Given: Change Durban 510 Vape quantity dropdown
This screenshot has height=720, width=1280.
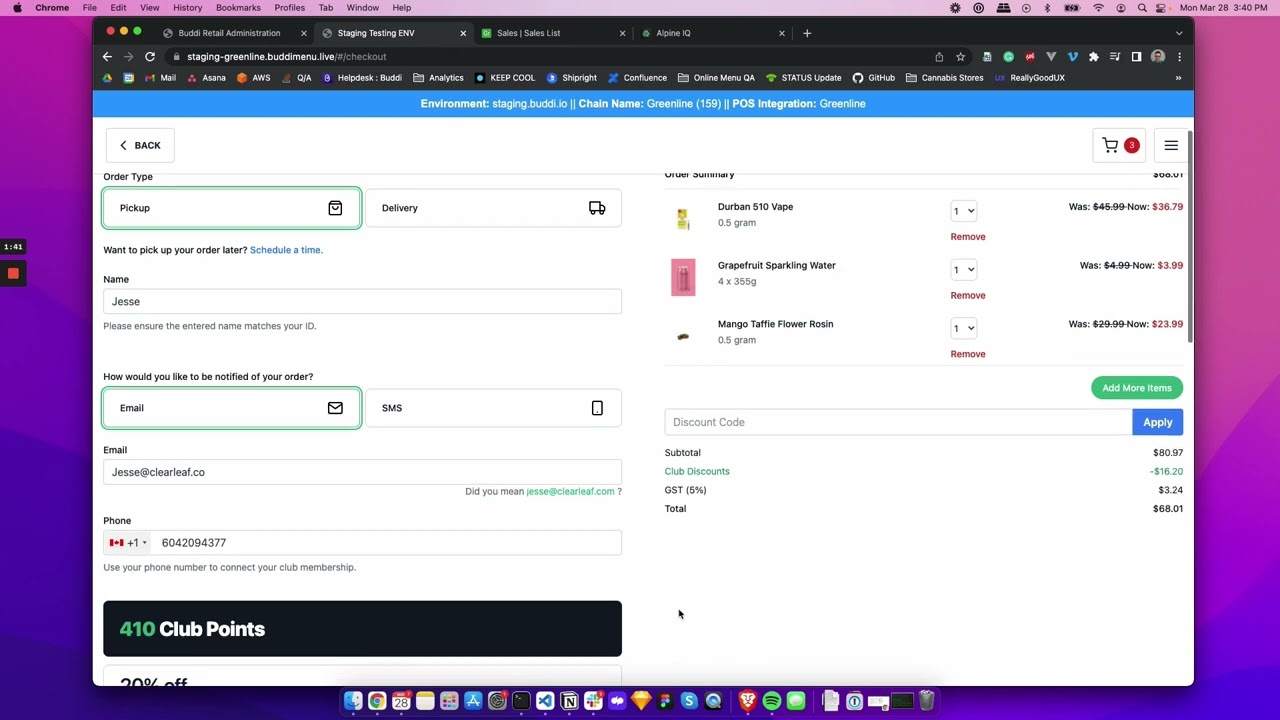Looking at the screenshot, I should pos(964,211).
